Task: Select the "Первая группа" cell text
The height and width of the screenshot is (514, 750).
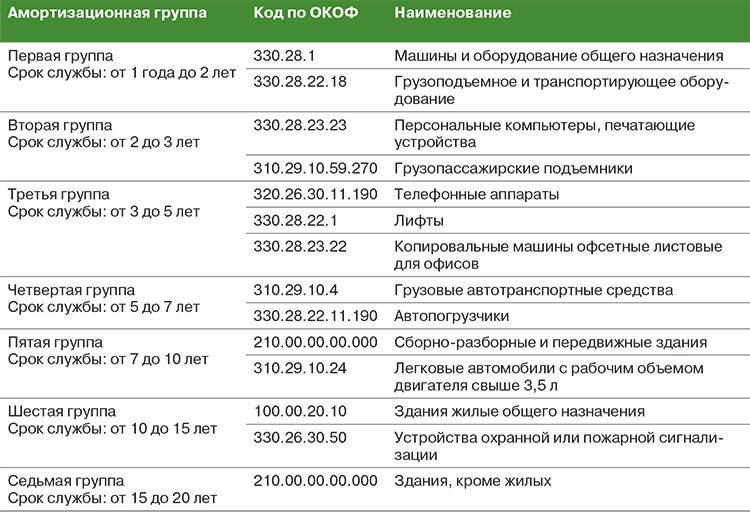Action: pyautogui.click(x=61, y=56)
